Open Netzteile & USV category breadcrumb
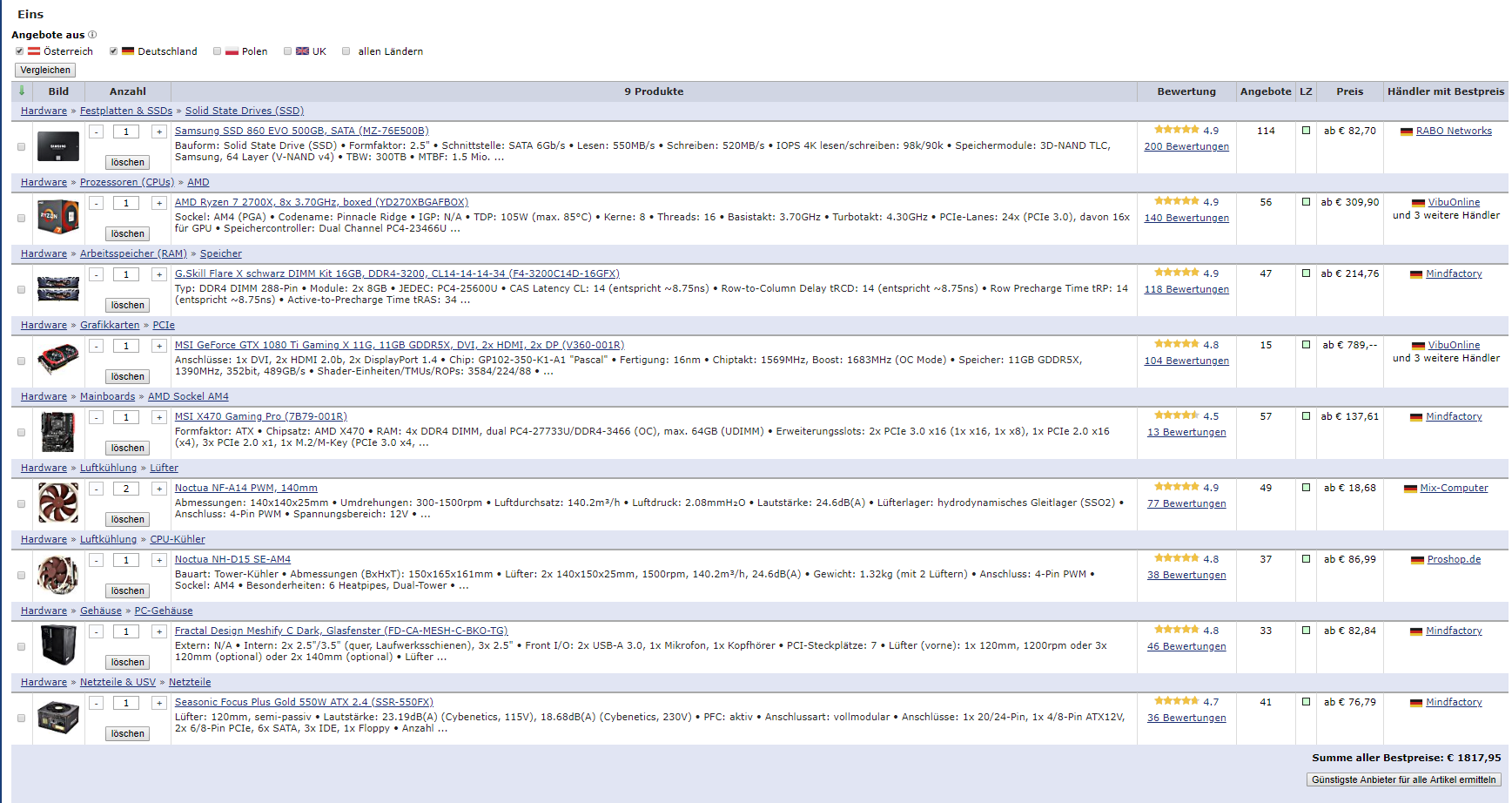 click(118, 682)
